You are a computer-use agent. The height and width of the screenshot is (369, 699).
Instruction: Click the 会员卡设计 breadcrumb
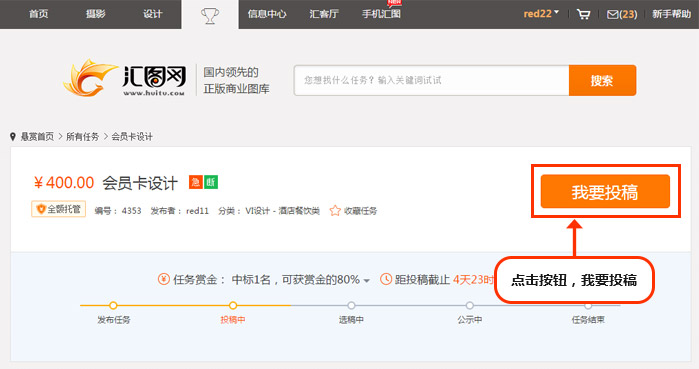tap(132, 137)
